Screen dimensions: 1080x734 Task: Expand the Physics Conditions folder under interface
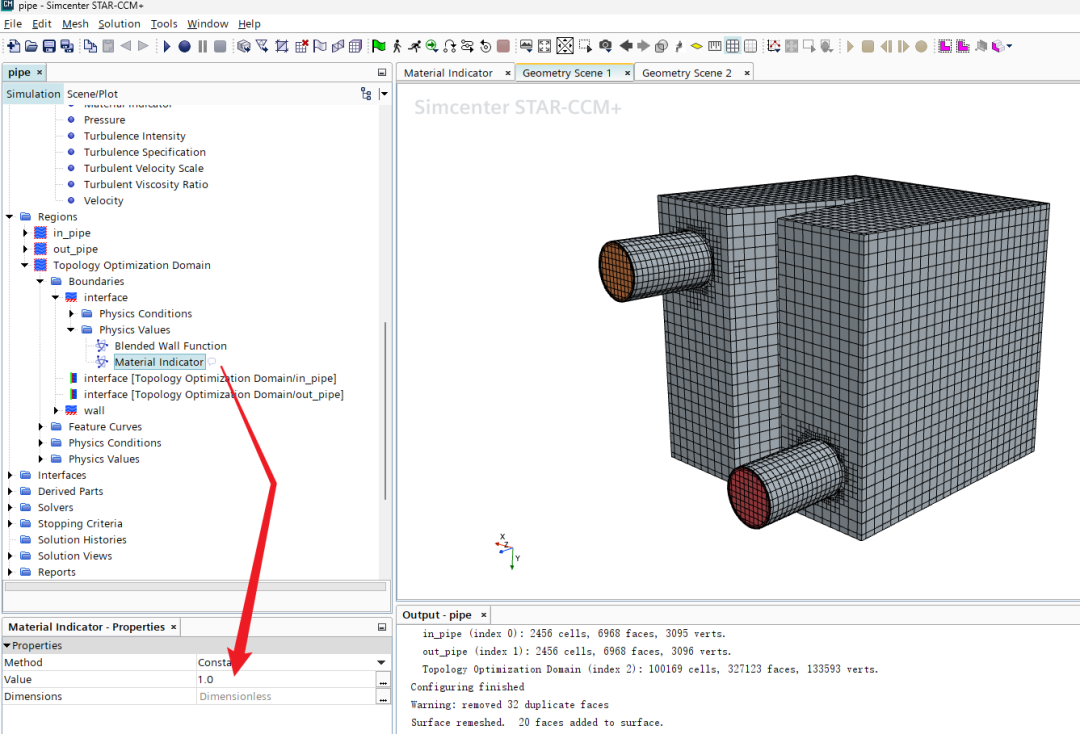pyautogui.click(x=71, y=313)
